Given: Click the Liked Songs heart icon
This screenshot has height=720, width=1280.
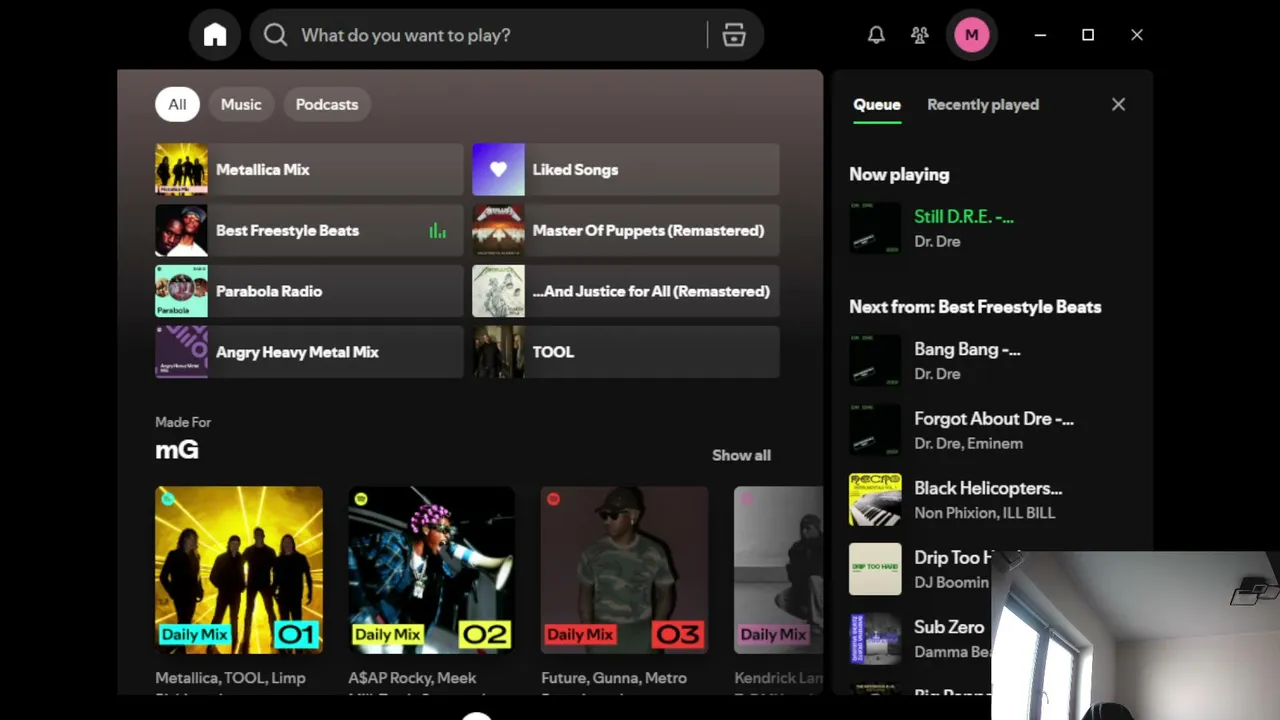Looking at the screenshot, I should pyautogui.click(x=498, y=169).
